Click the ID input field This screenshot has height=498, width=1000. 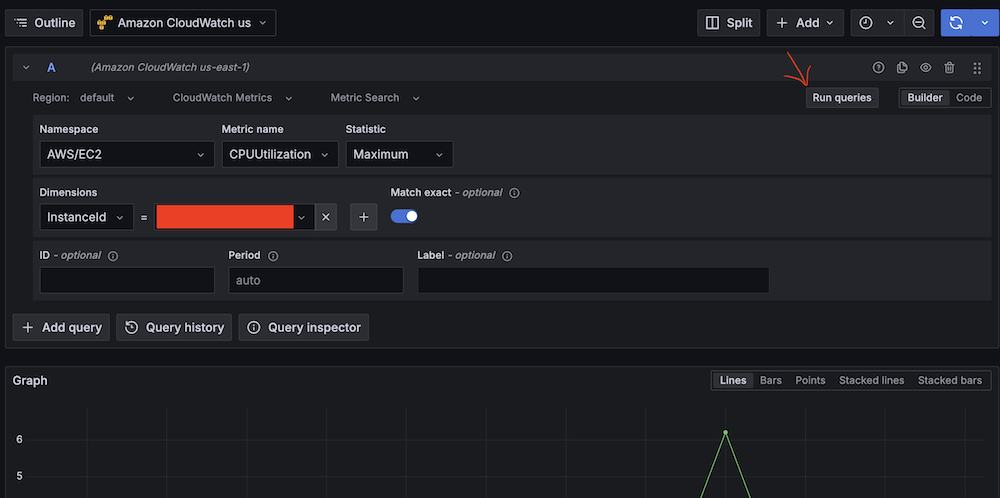(127, 280)
